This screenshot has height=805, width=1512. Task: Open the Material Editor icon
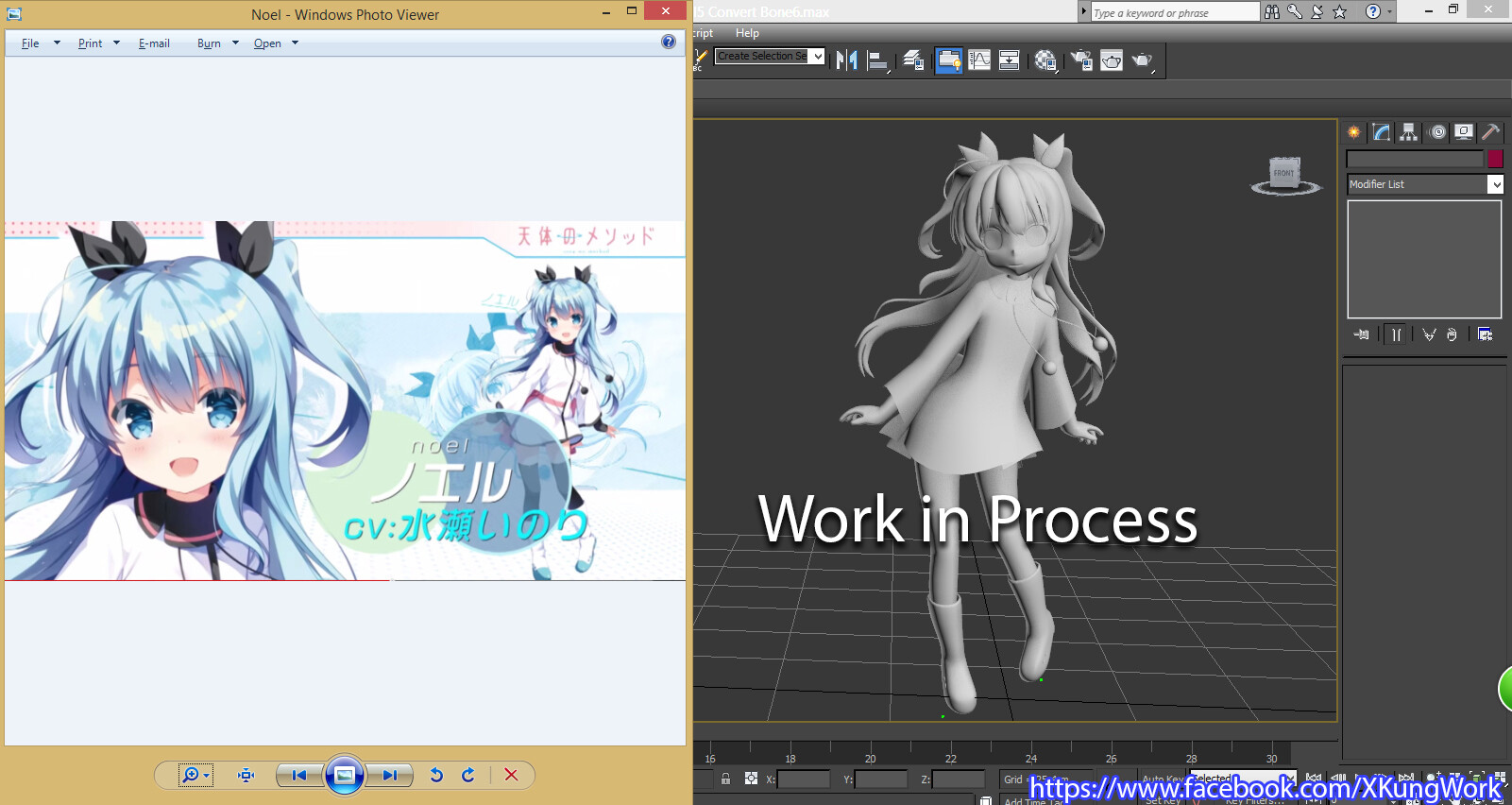click(x=1045, y=60)
